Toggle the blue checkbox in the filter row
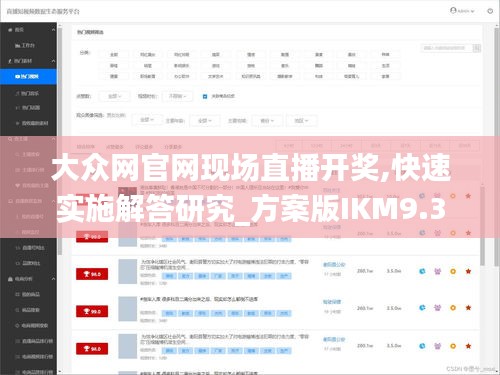This screenshot has width=500, height=375. point(205,96)
